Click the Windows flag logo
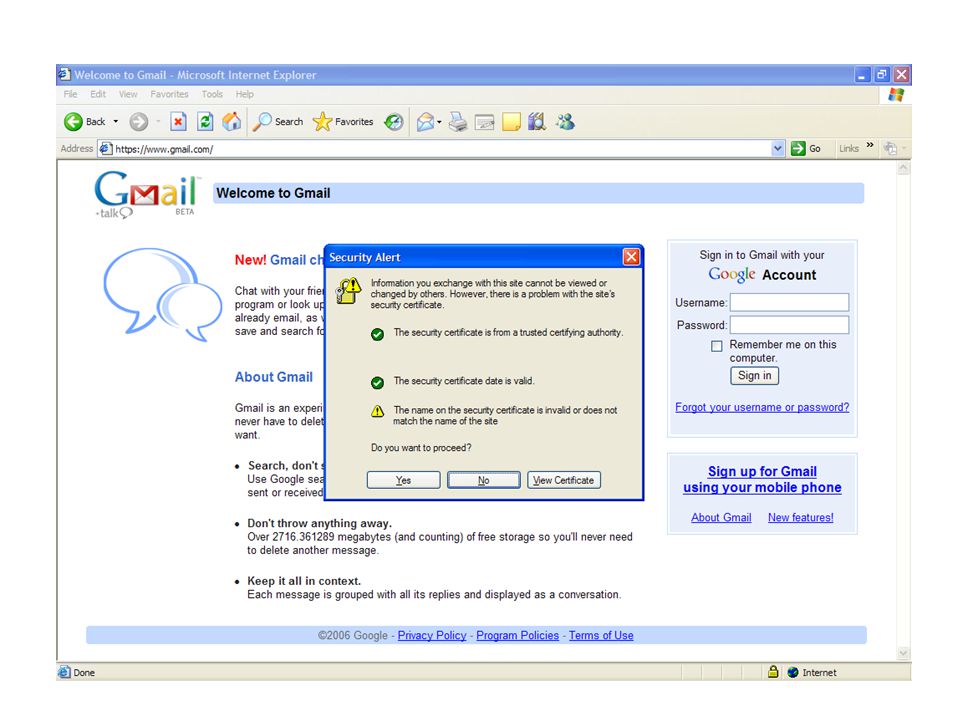 pyautogui.click(x=896, y=95)
